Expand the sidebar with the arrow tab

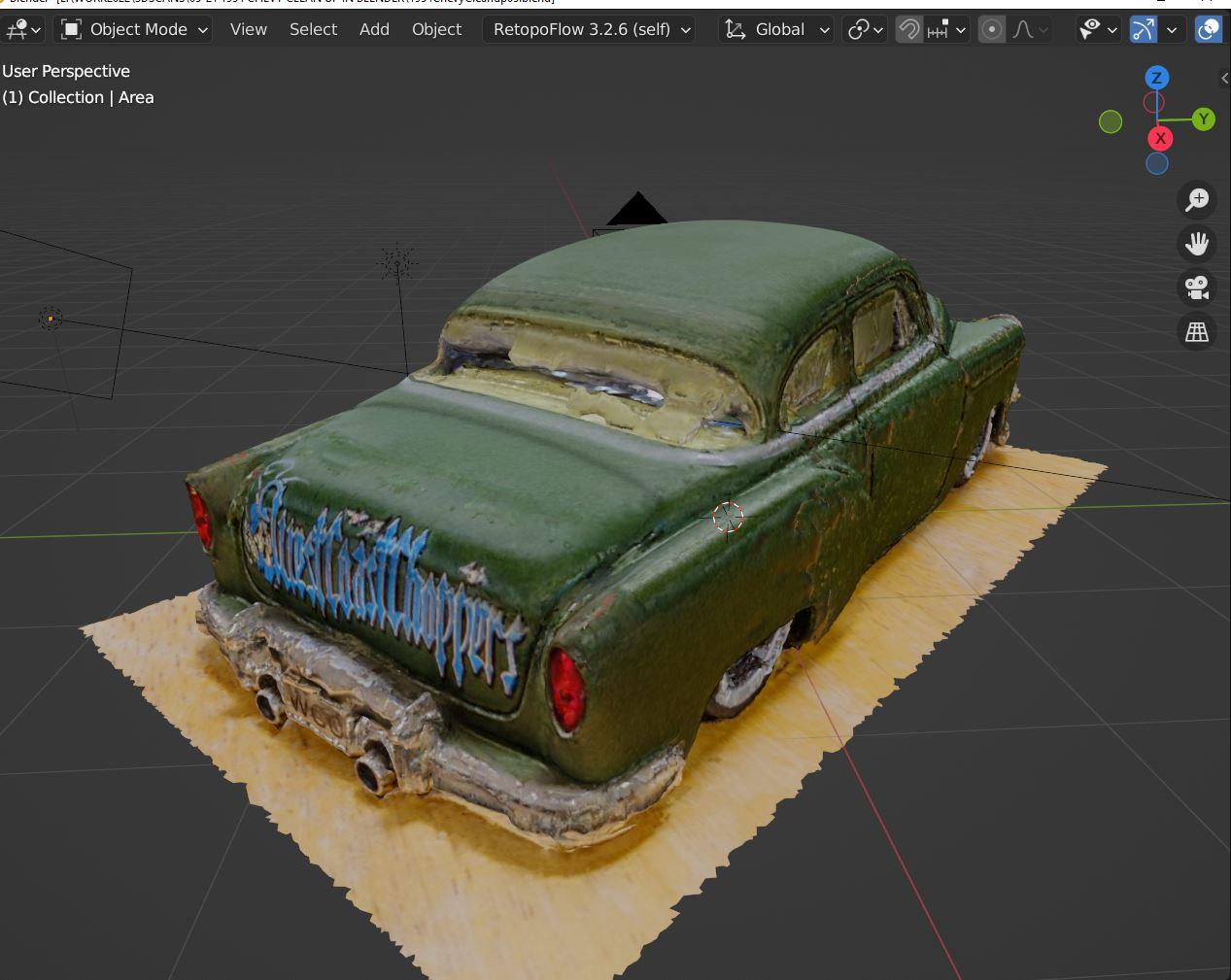1224,78
